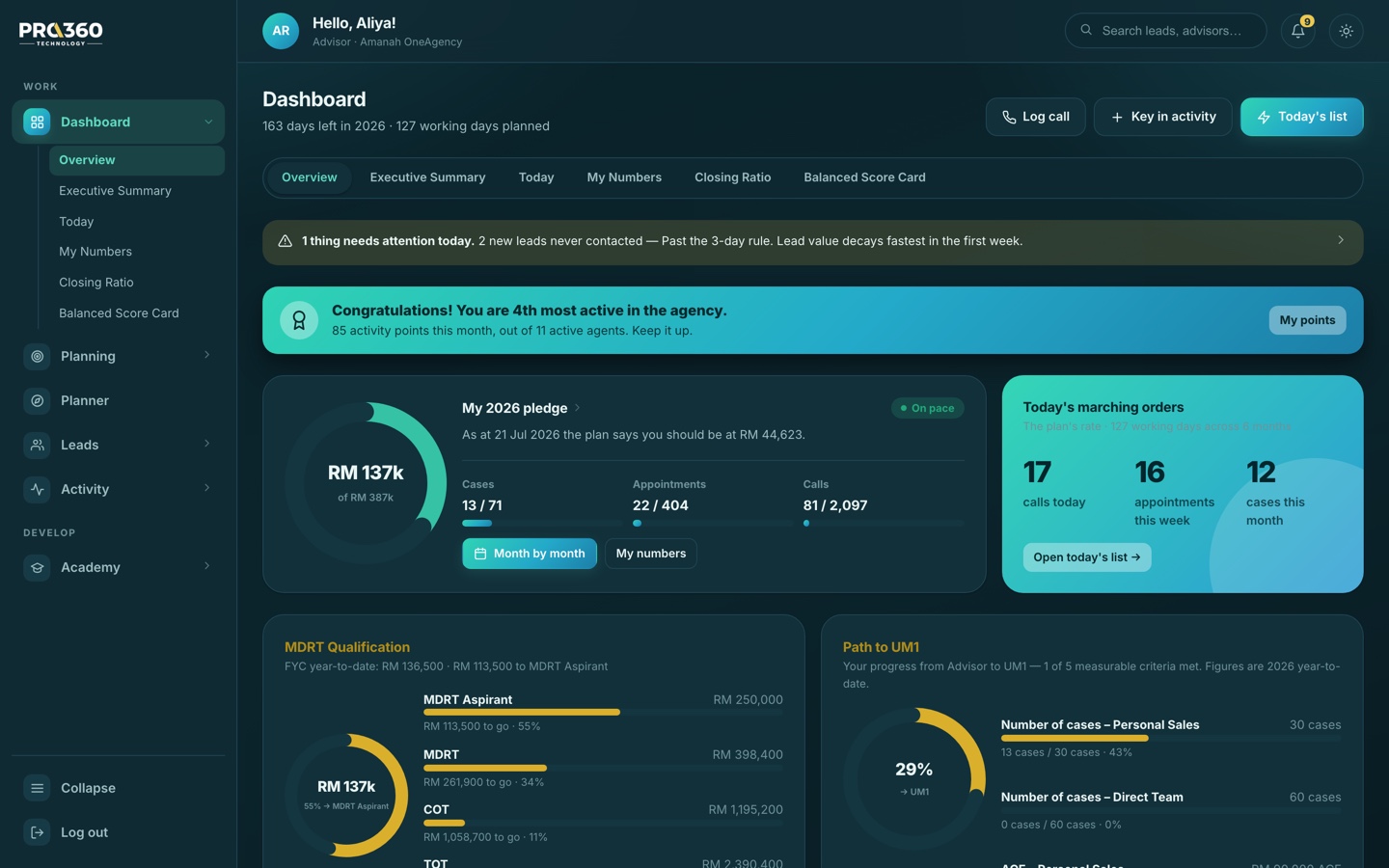The height and width of the screenshot is (868, 1389).
Task: Click the PRO360 Technology logo
Action: coord(61,33)
